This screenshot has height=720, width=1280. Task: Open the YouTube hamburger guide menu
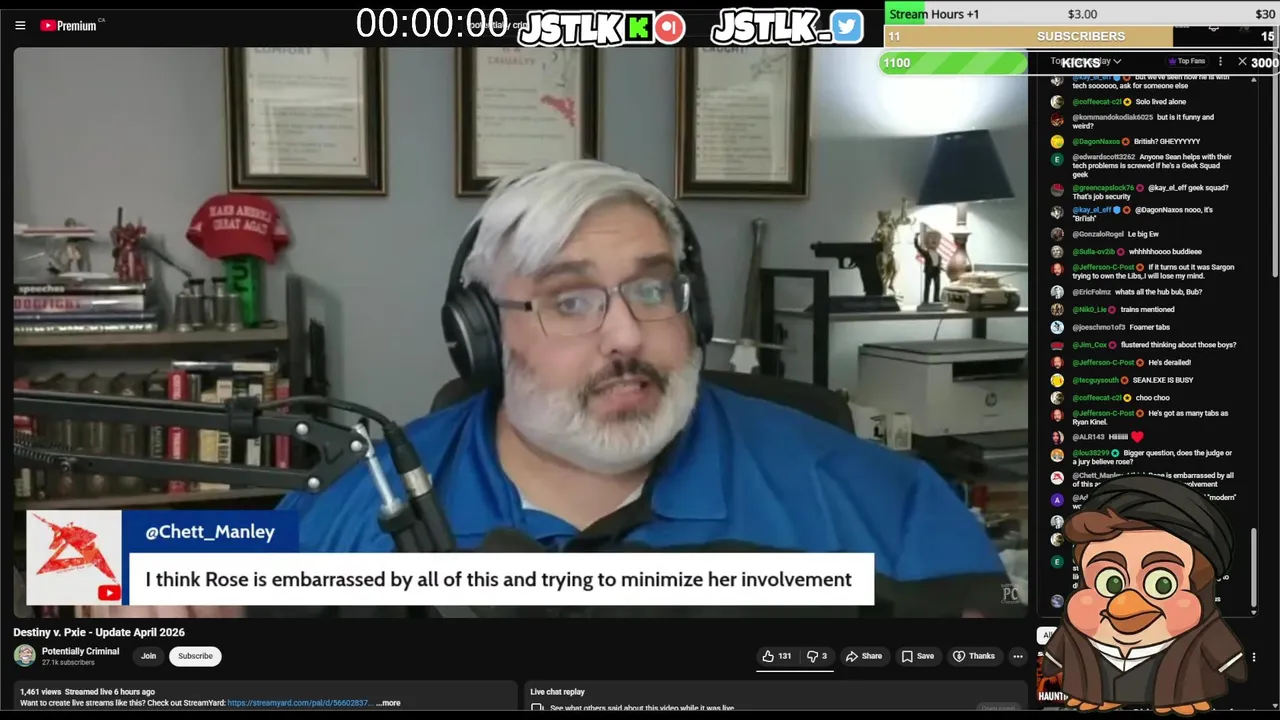20,26
